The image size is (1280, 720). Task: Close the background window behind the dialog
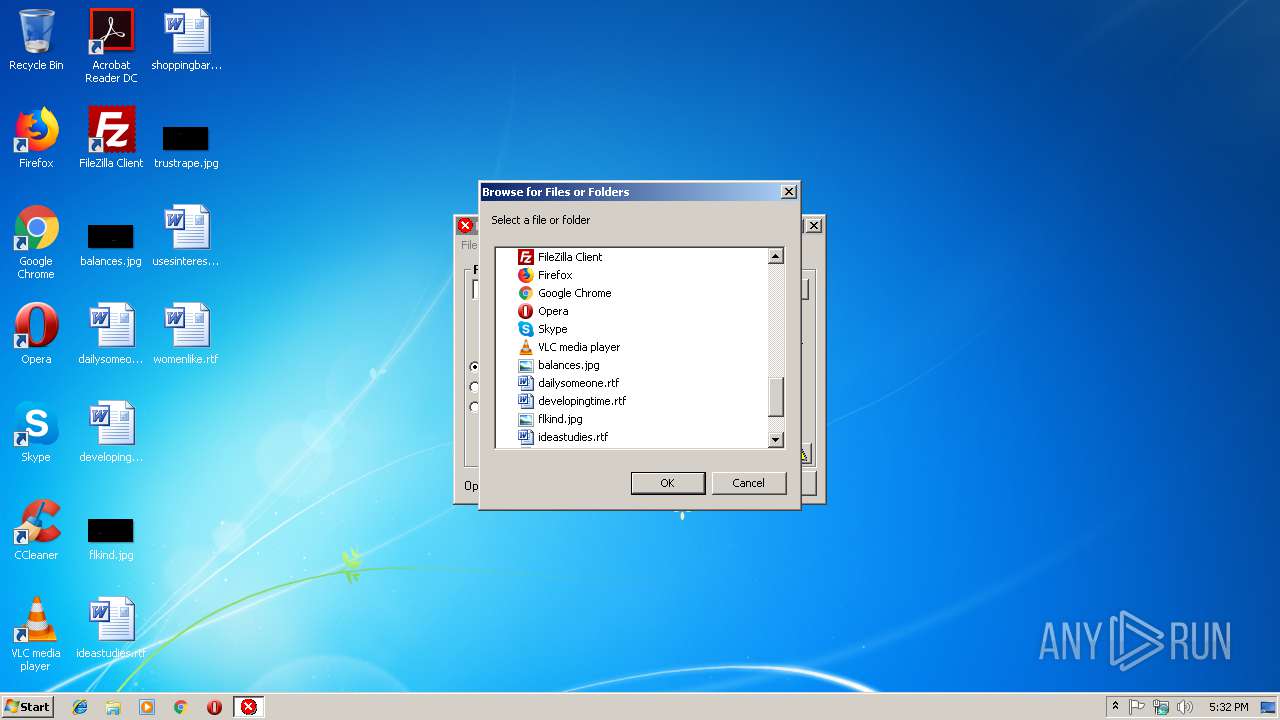[814, 226]
